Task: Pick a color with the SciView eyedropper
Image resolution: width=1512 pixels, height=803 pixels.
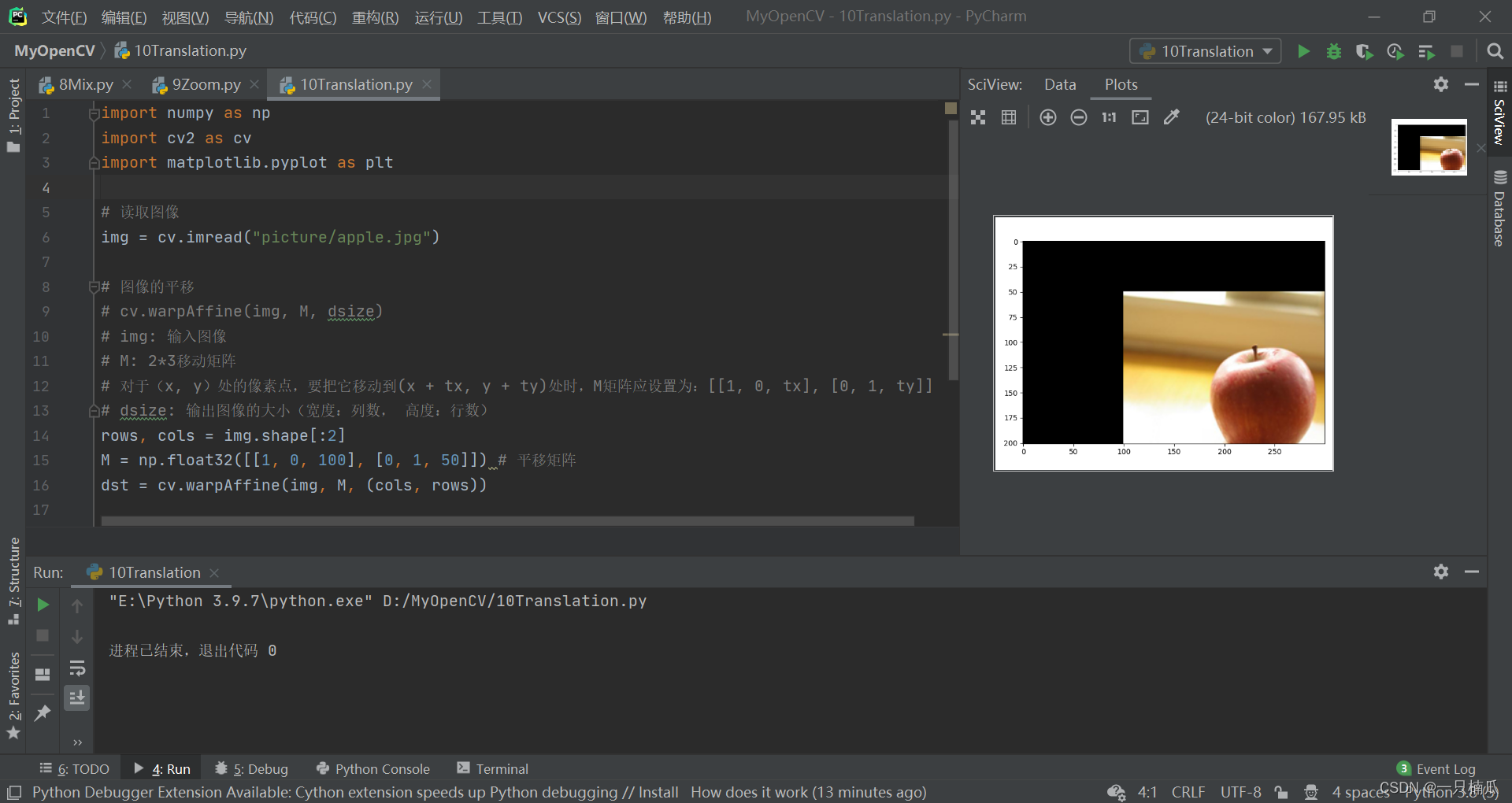Action: pyautogui.click(x=1172, y=117)
